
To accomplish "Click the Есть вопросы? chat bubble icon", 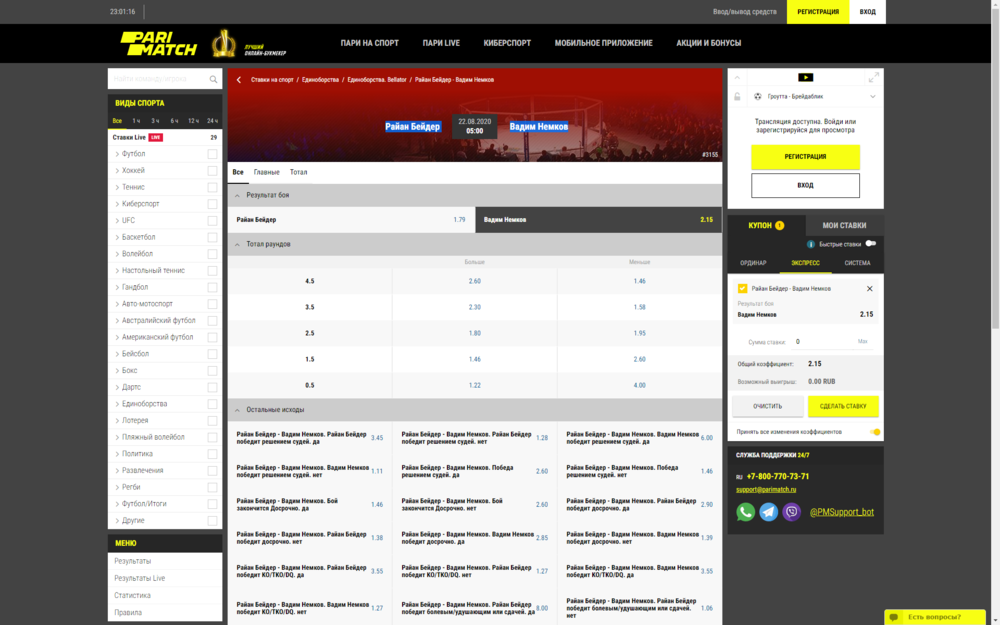I will tap(893, 617).
